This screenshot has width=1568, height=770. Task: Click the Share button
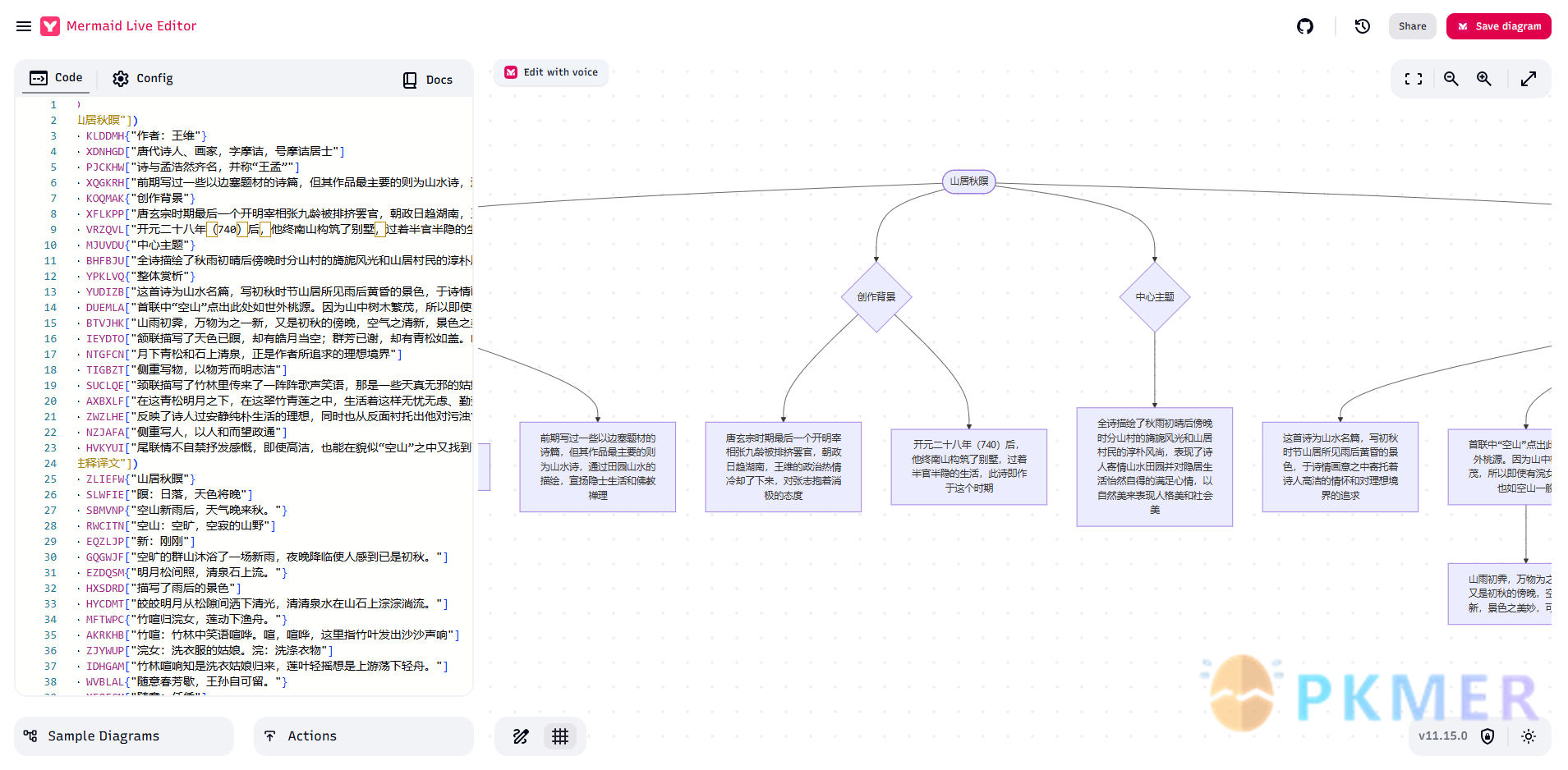(1413, 26)
